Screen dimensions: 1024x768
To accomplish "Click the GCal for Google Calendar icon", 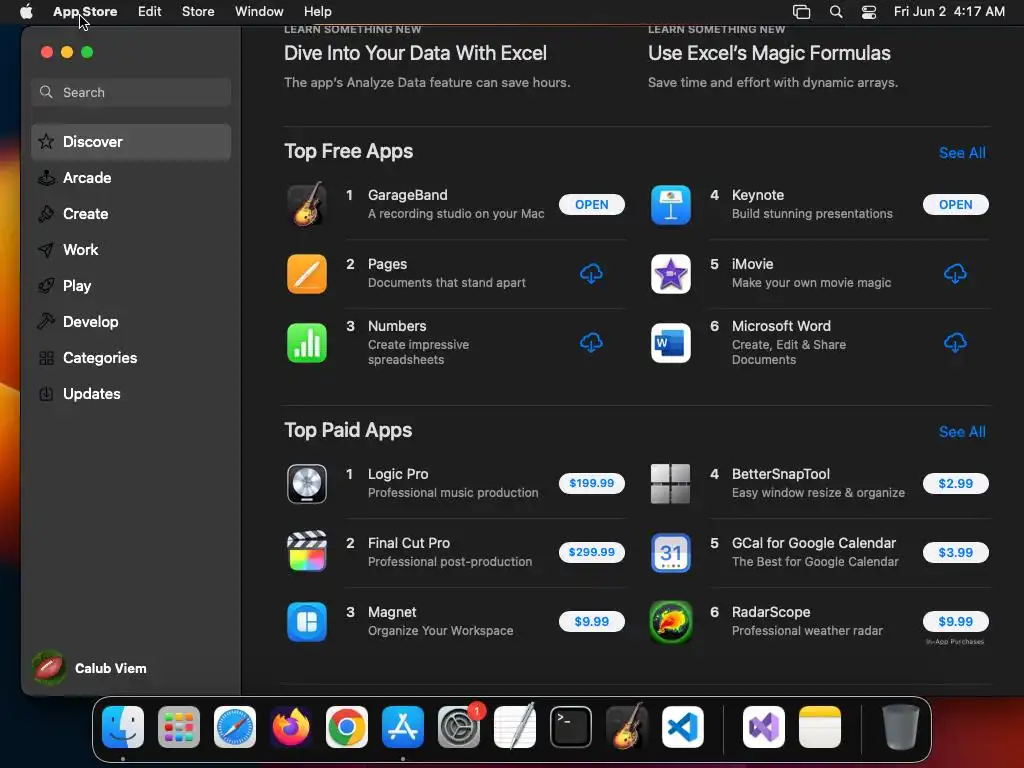I will coord(671,553).
